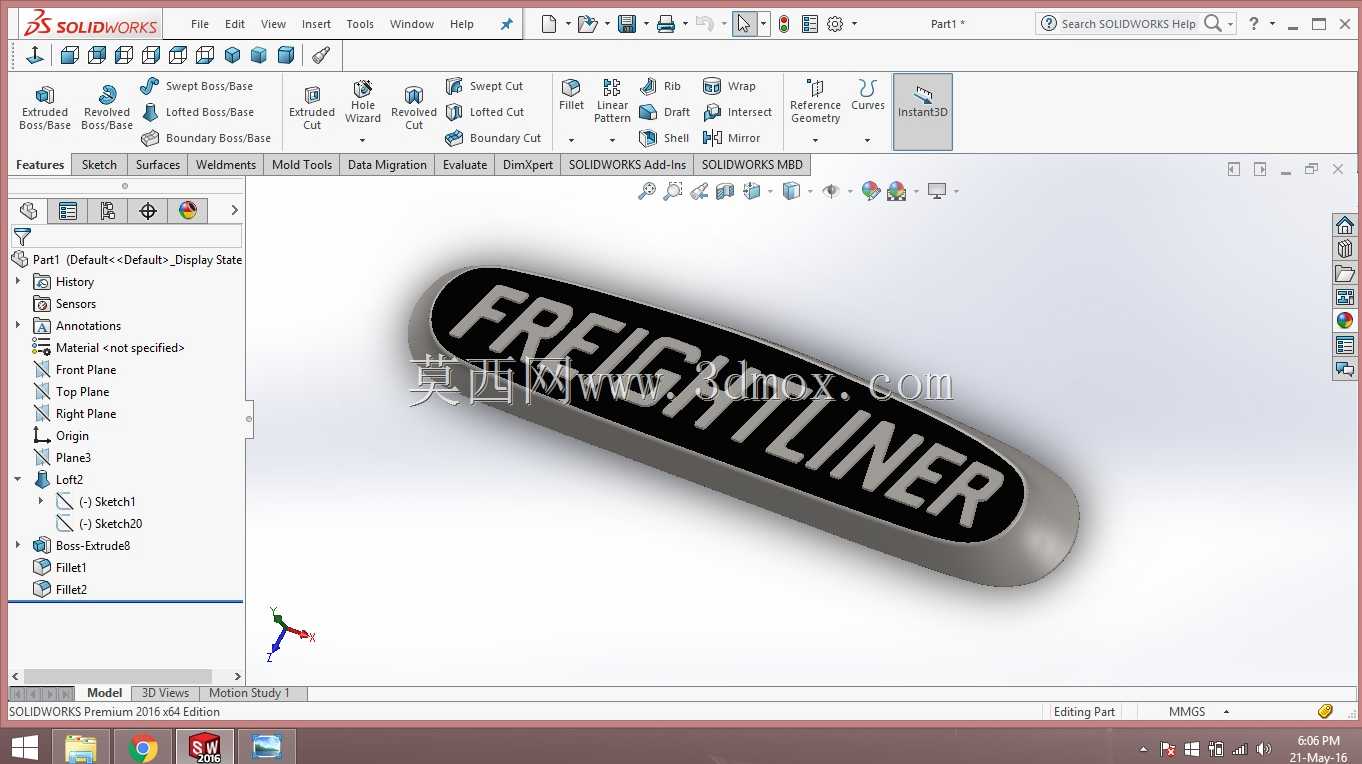The image size is (1362, 764).
Task: Collapse the Loft2 feature node
Action: [x=18, y=480]
